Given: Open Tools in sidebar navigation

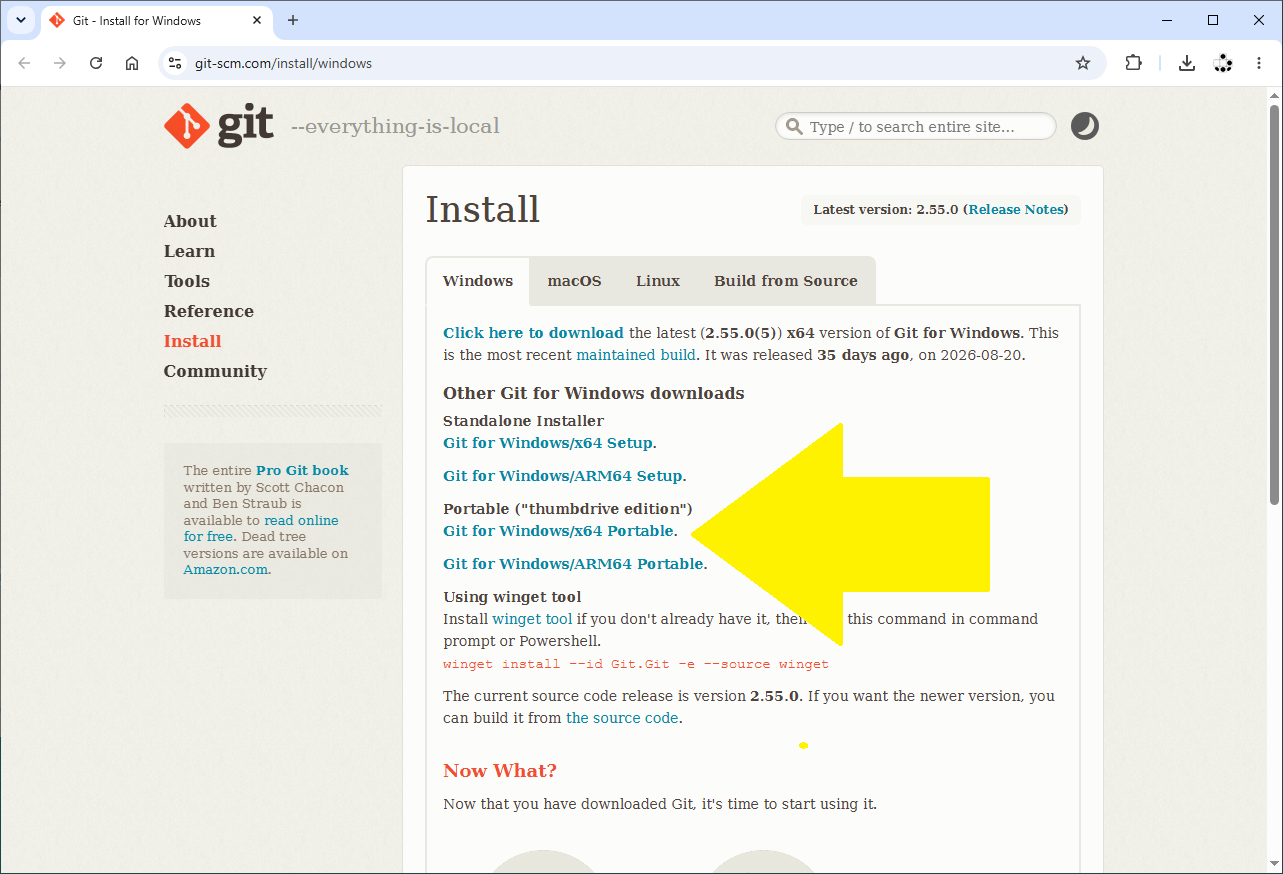Looking at the screenshot, I should coord(187,281).
